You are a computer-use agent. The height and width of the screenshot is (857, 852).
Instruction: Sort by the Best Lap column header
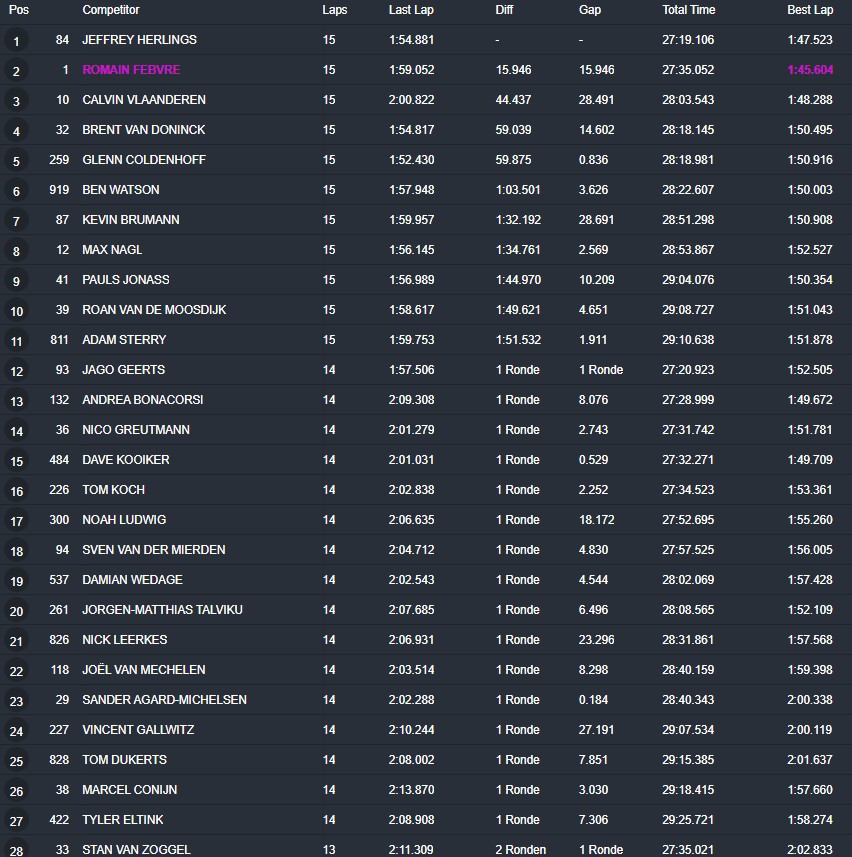click(809, 10)
